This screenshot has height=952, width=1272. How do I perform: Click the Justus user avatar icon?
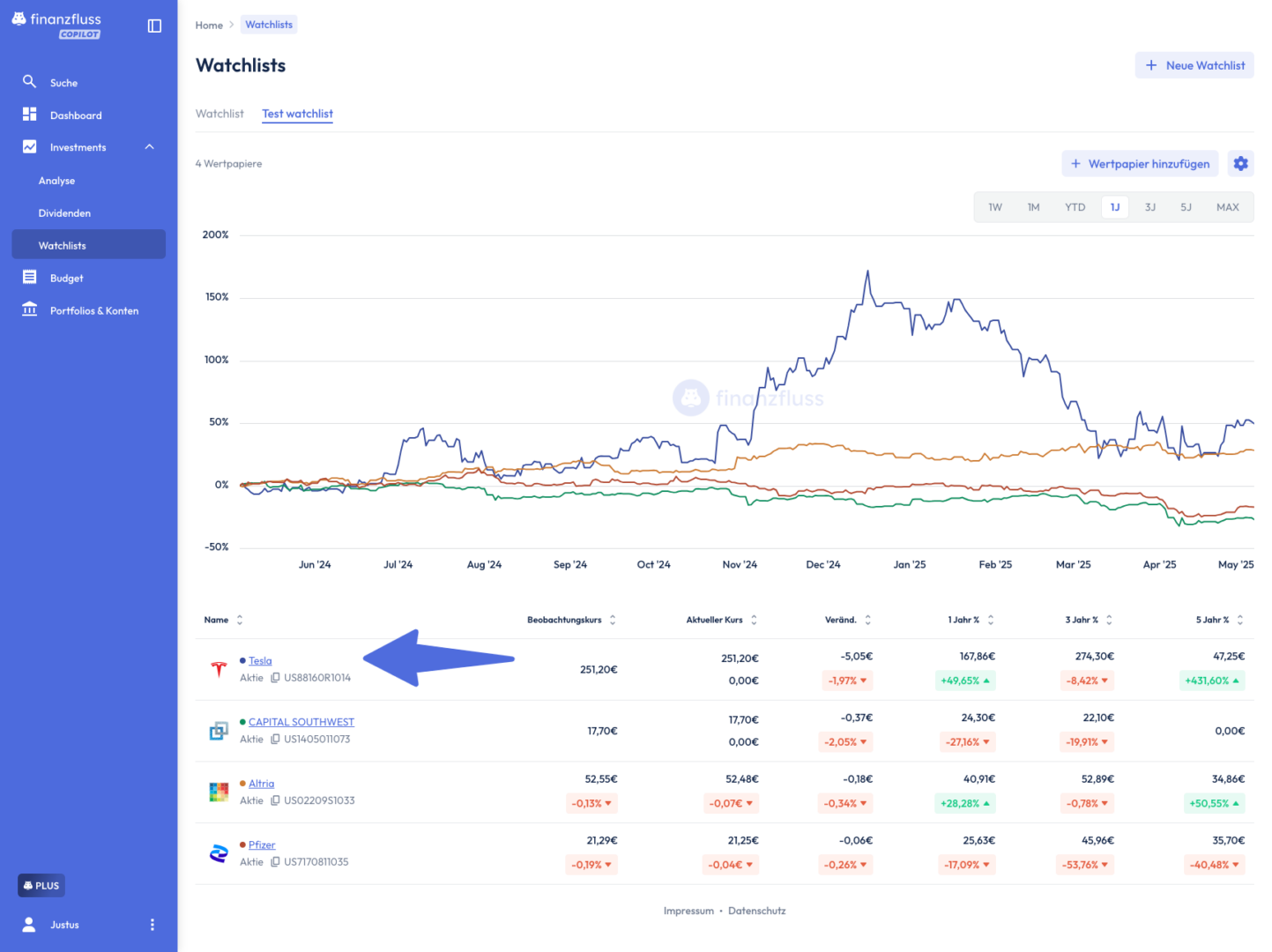coord(29,925)
